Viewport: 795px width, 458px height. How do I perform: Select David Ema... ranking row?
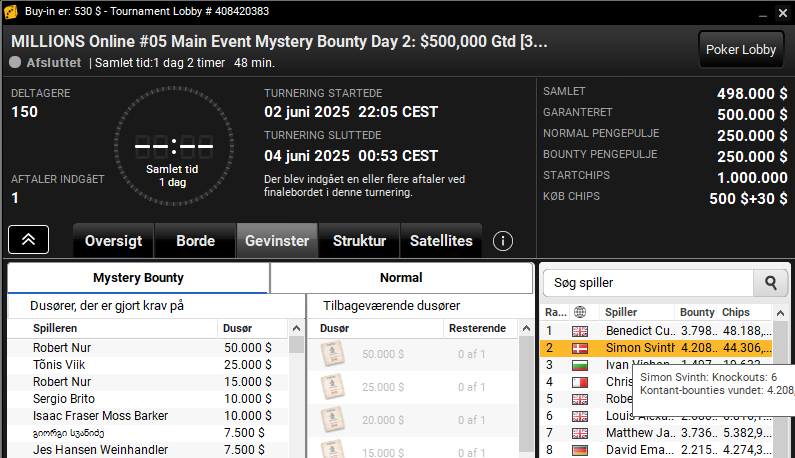(657, 450)
